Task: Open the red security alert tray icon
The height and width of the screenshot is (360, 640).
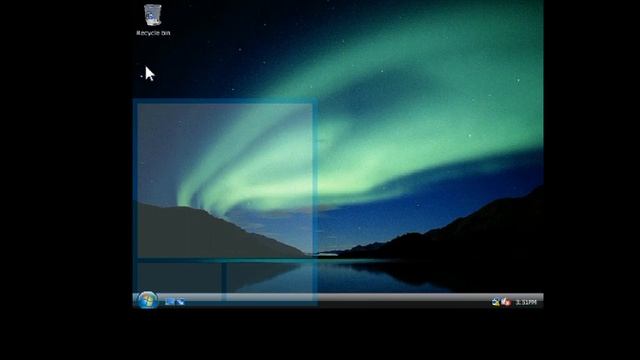Action: [506, 302]
